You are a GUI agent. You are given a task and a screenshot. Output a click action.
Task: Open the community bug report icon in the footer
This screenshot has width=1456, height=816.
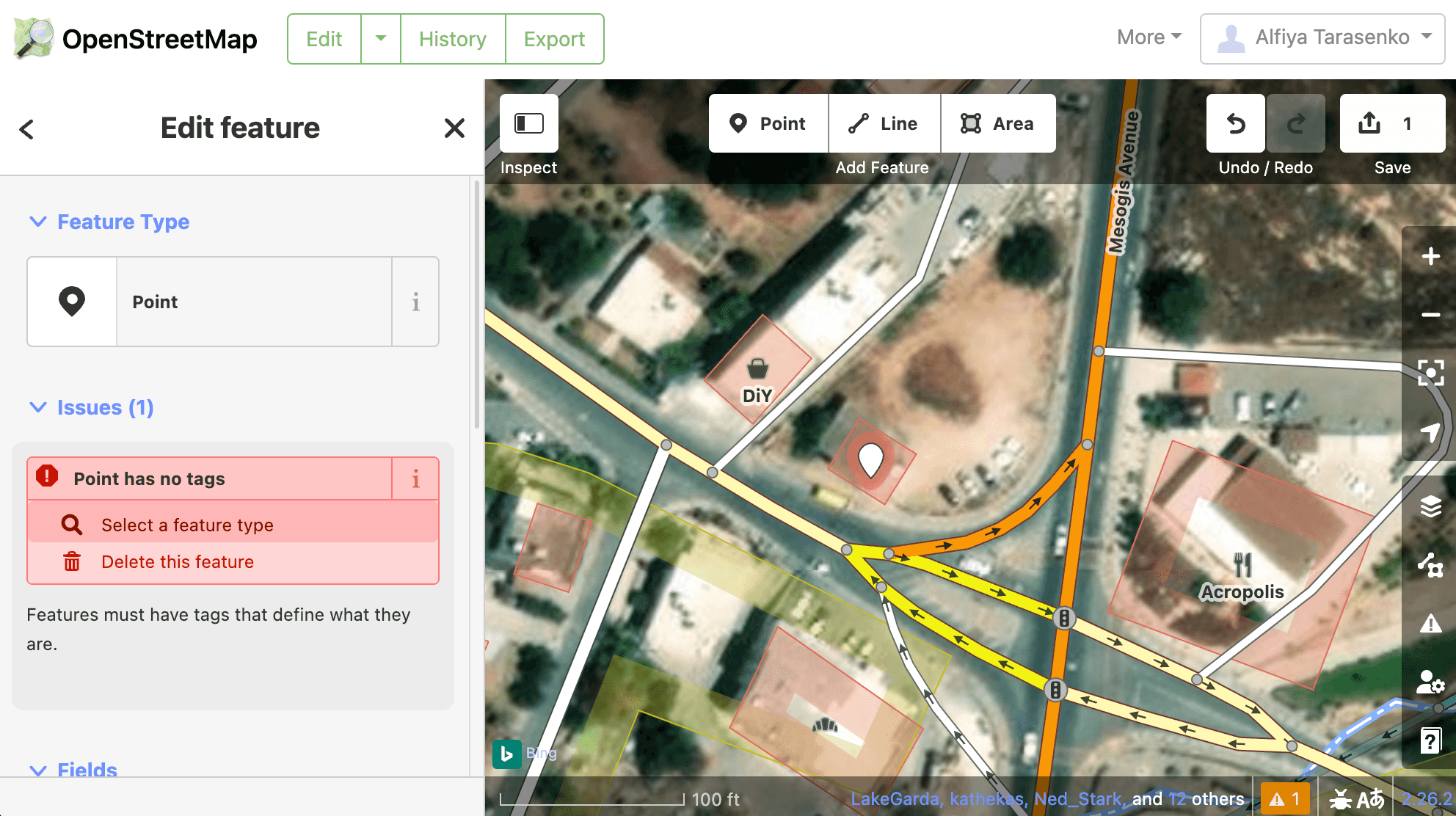coord(1341,799)
